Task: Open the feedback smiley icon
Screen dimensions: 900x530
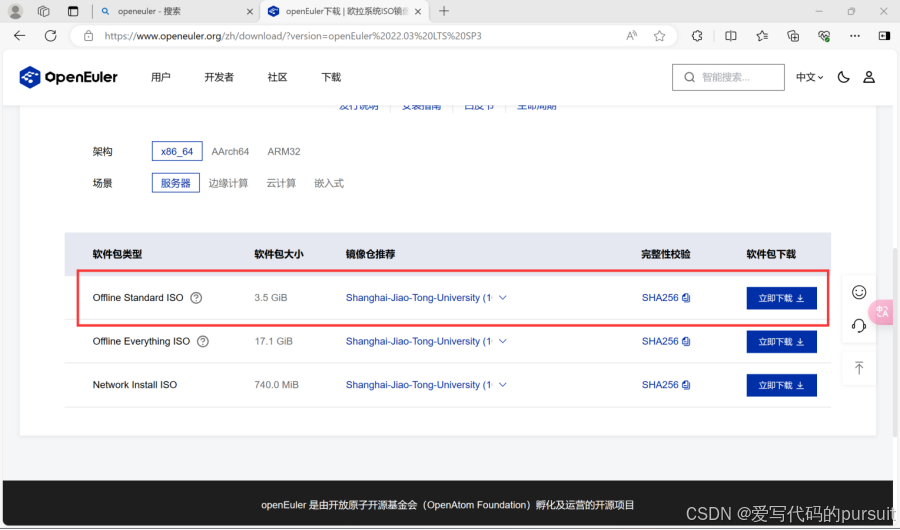Action: tap(859, 292)
